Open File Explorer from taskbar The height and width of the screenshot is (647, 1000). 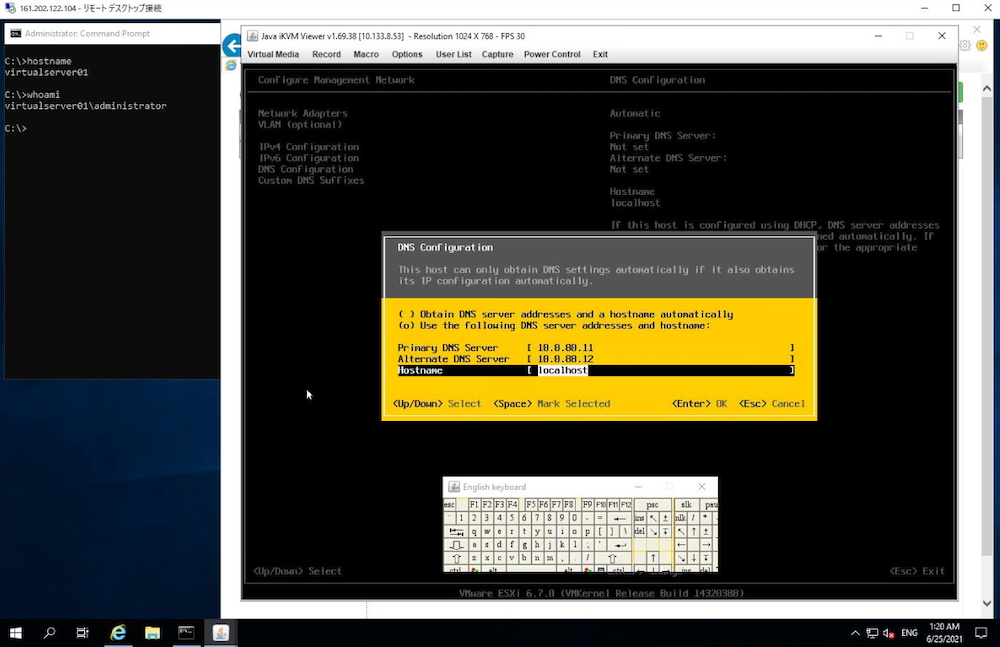(152, 633)
